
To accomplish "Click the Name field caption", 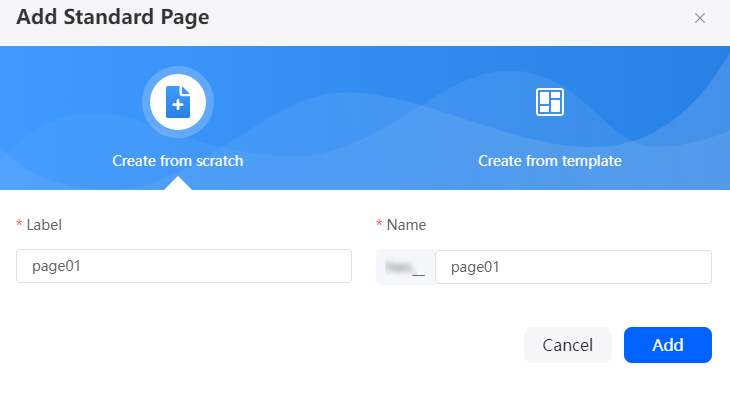I will pos(406,225).
